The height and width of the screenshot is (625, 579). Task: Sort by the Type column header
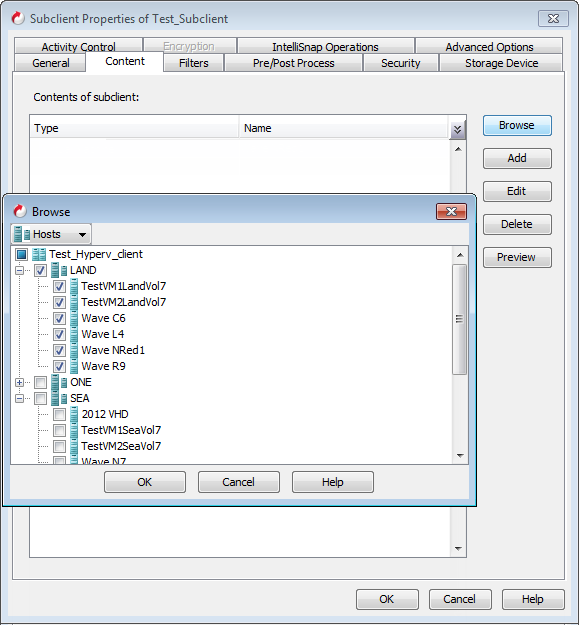pos(134,128)
